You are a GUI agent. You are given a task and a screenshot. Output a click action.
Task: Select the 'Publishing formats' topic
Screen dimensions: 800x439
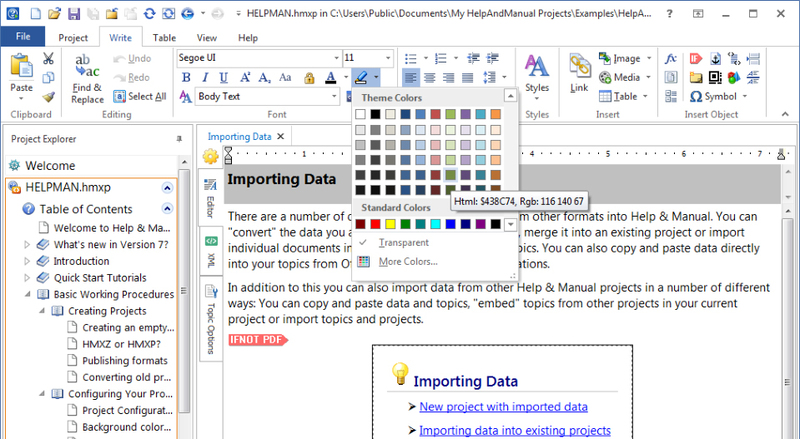(125, 360)
